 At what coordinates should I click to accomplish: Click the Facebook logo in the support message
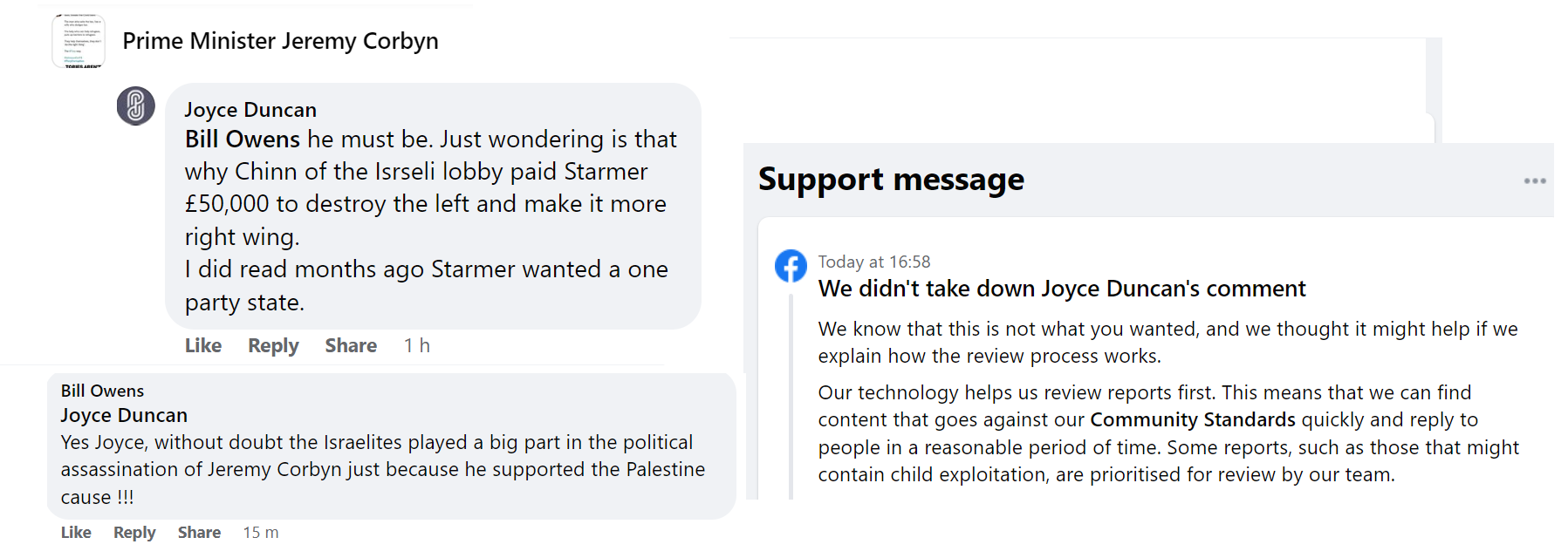click(791, 266)
